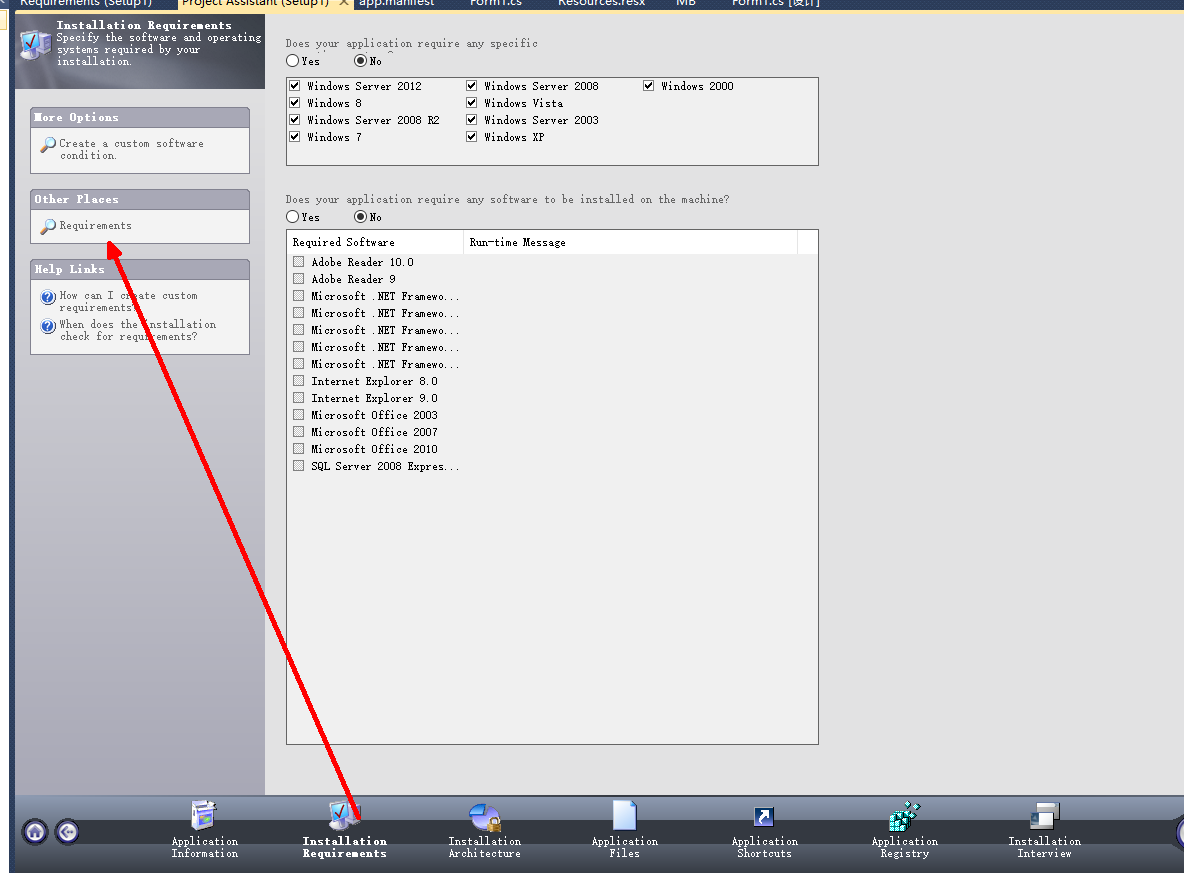Open Create a custom software condition link

(131, 150)
